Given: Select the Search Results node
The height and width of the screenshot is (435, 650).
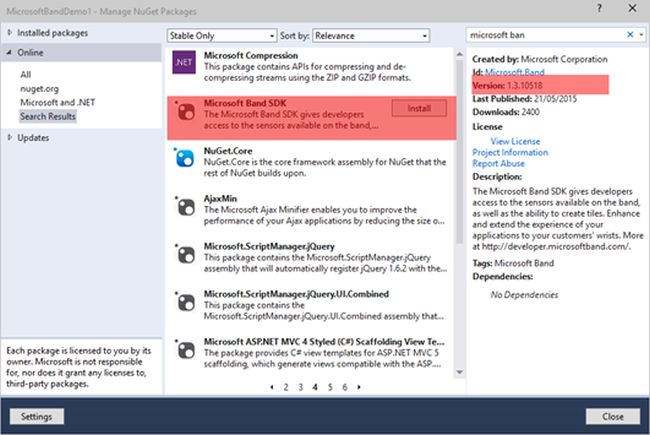Looking at the screenshot, I should pyautogui.click(x=48, y=117).
